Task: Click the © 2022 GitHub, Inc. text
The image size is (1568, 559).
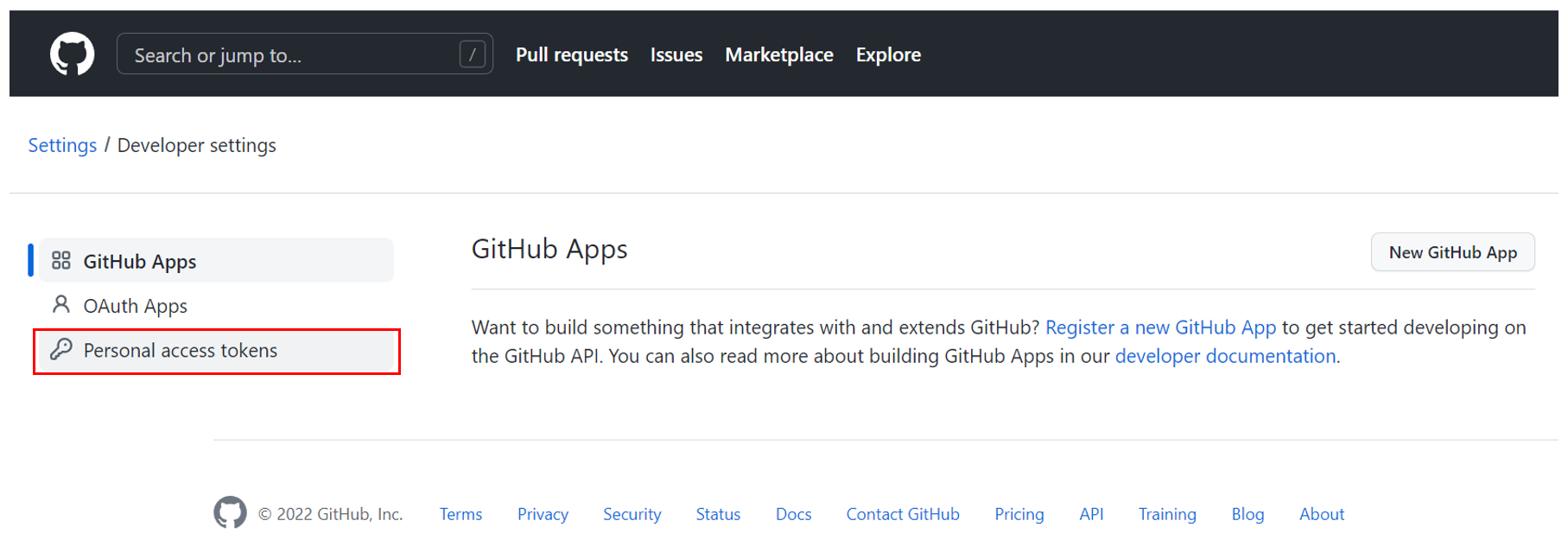Action: point(331,514)
